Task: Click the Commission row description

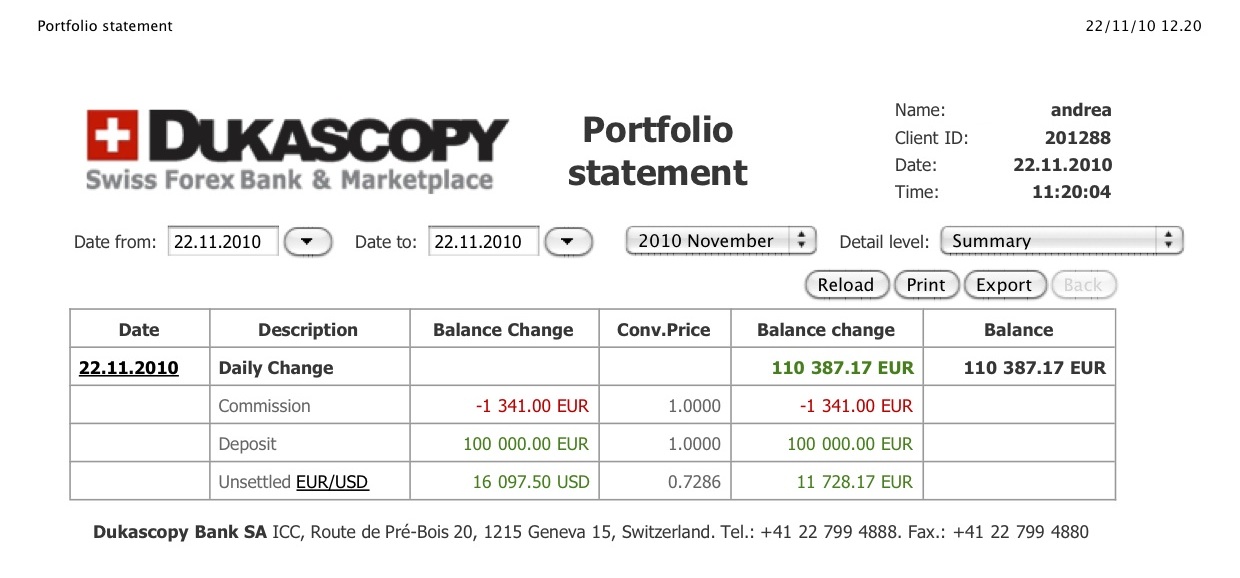Action: pos(265,406)
